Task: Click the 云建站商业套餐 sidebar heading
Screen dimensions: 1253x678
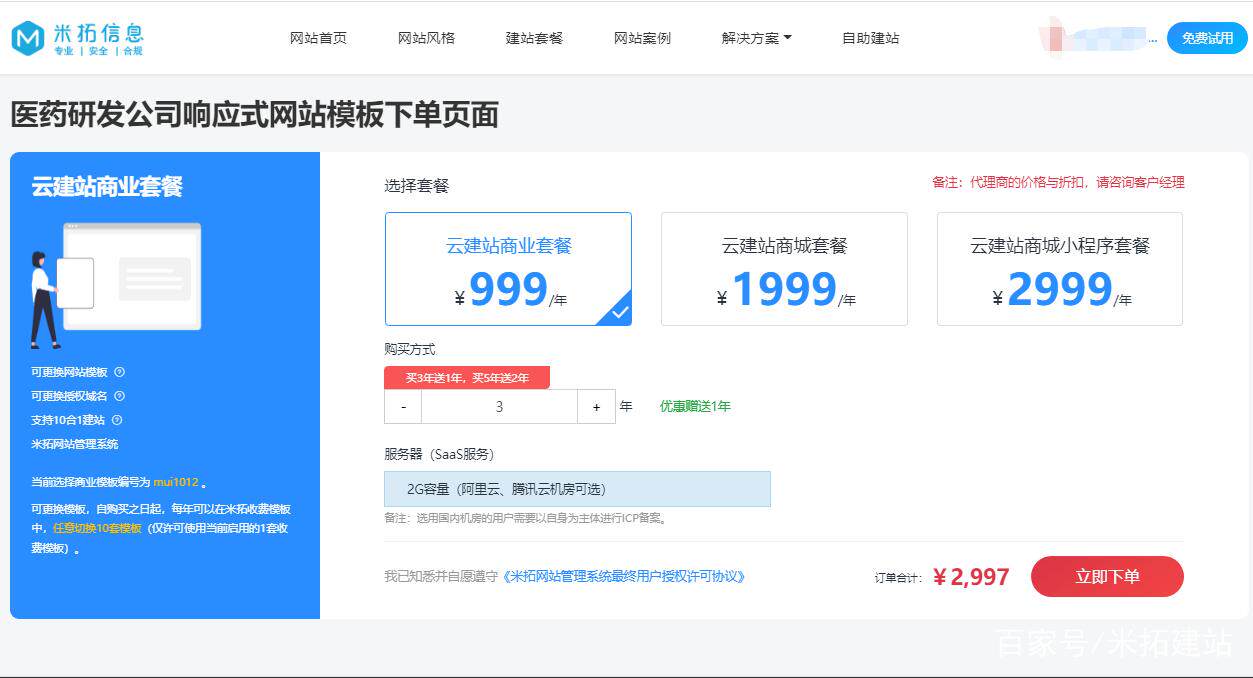Action: (107, 187)
